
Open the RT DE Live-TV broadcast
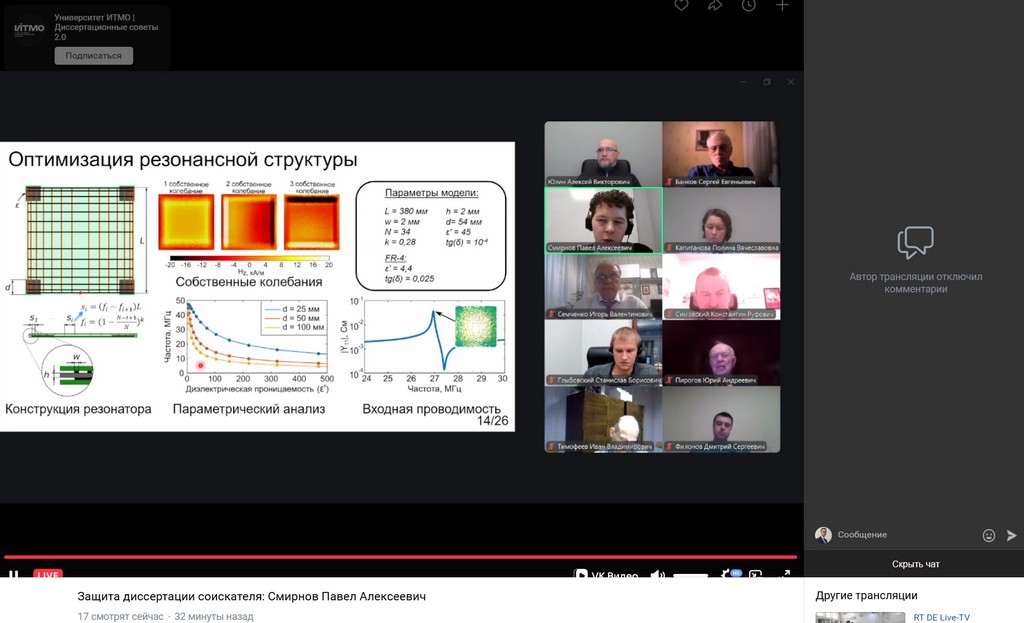941,617
